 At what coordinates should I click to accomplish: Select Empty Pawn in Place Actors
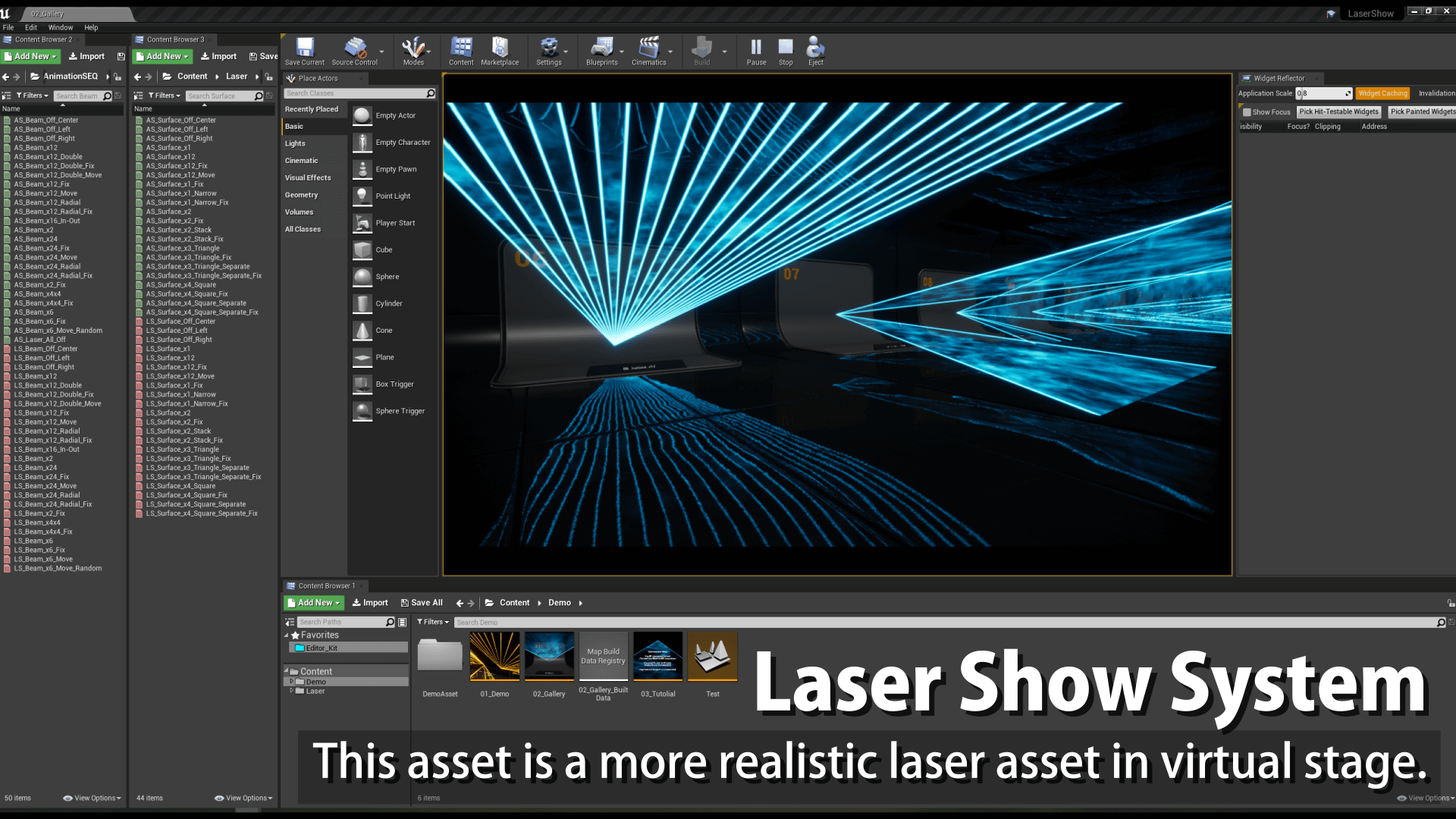pos(394,169)
